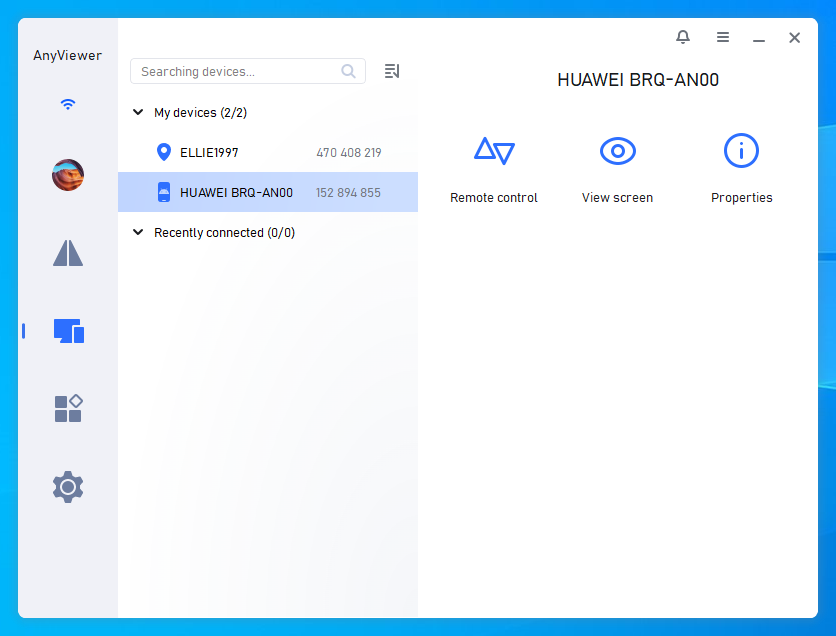Click the location pin icon next to ELLIE1997
Screen dimensions: 836x636
pos(163,152)
